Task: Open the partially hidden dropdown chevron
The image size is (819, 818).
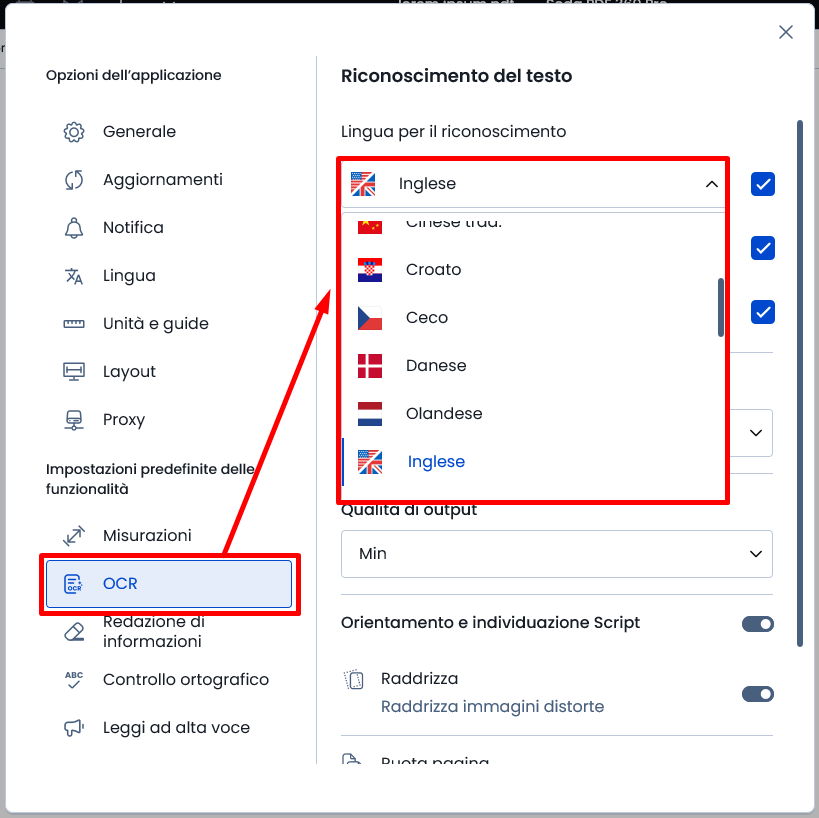Action: [x=755, y=433]
